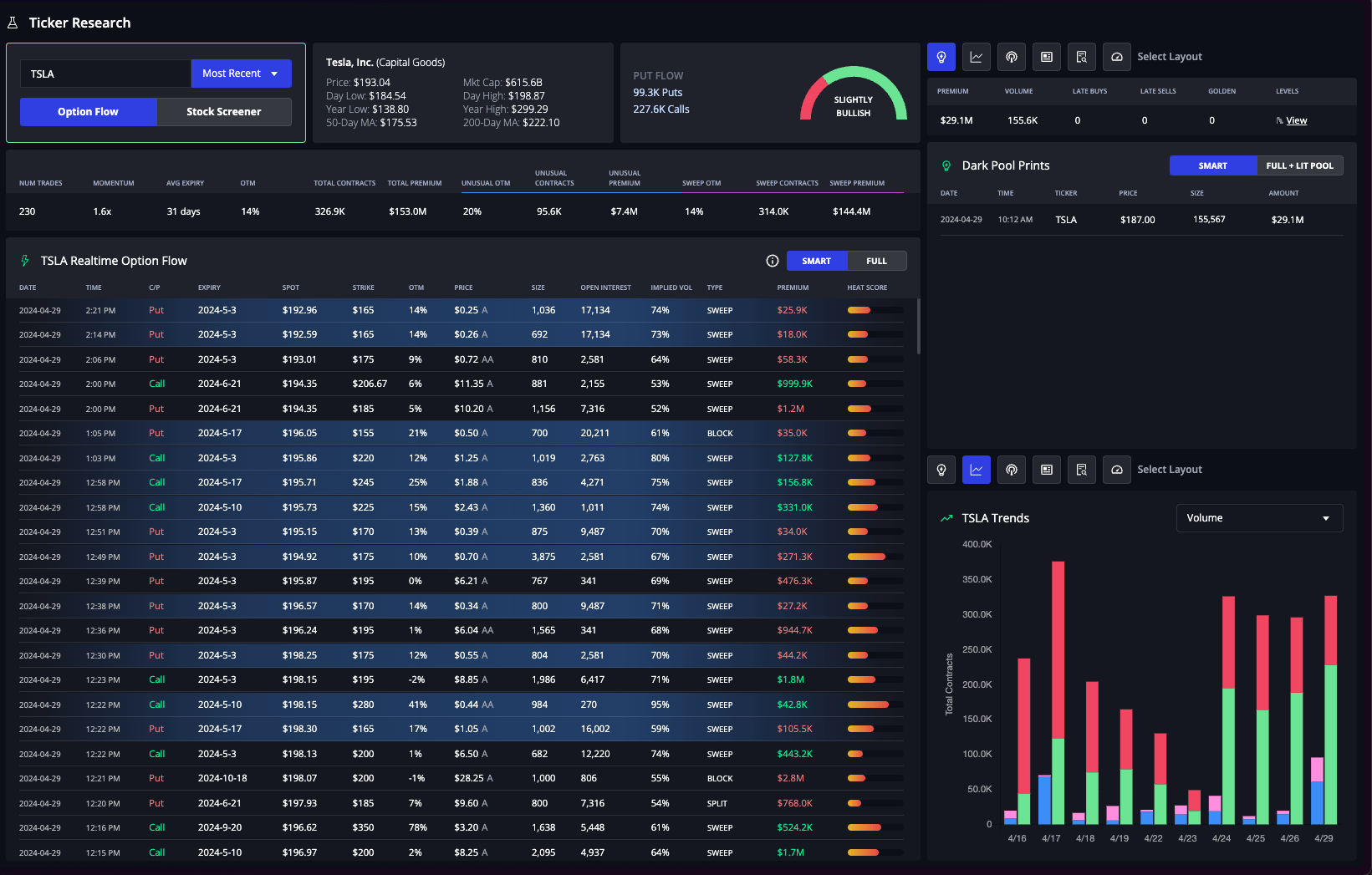This screenshot has height=875, width=1372.
Task: Select the lightbulb layout icon above Dark Pool Prints
Action: click(x=941, y=57)
